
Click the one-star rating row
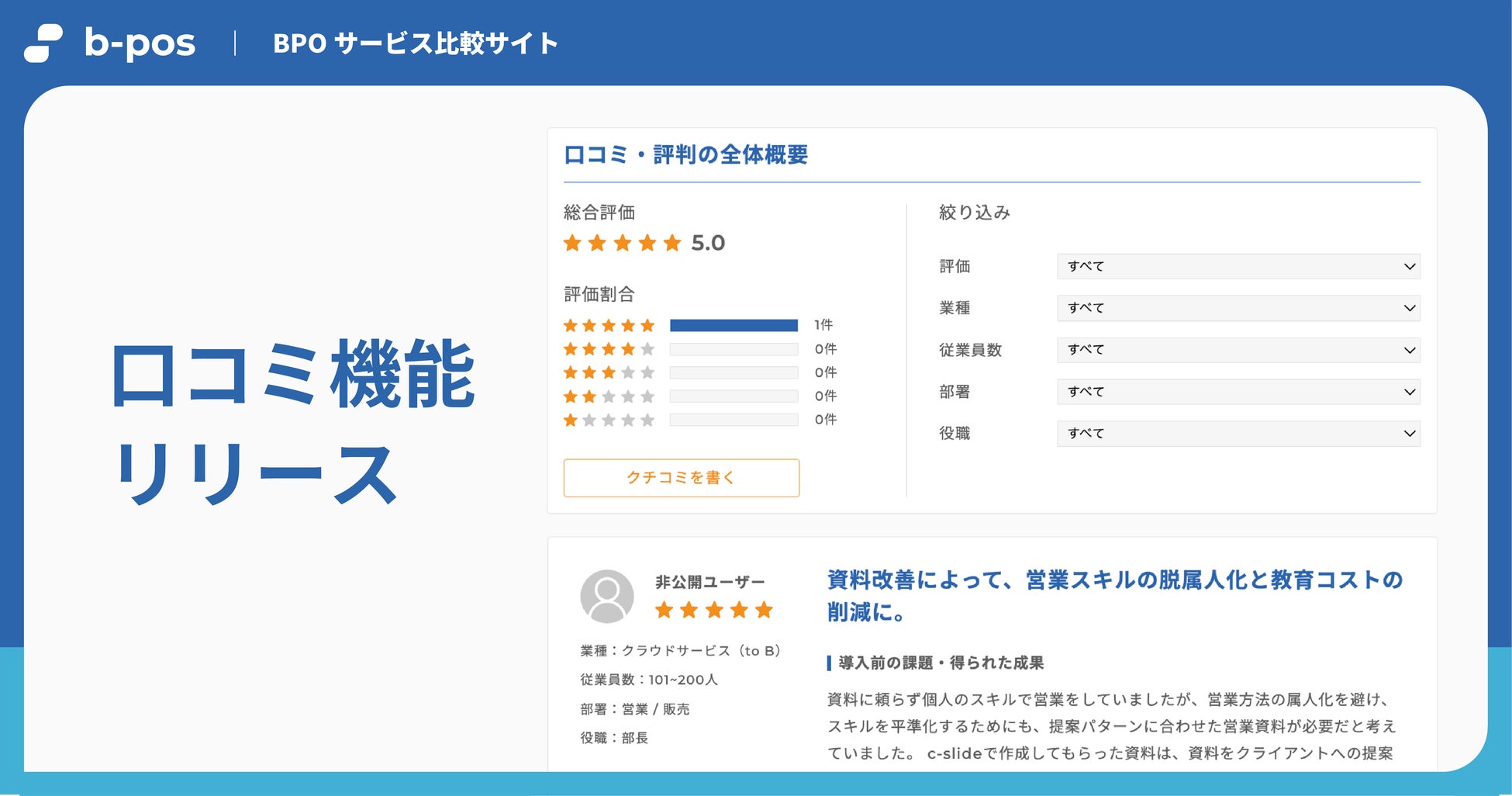(609, 420)
